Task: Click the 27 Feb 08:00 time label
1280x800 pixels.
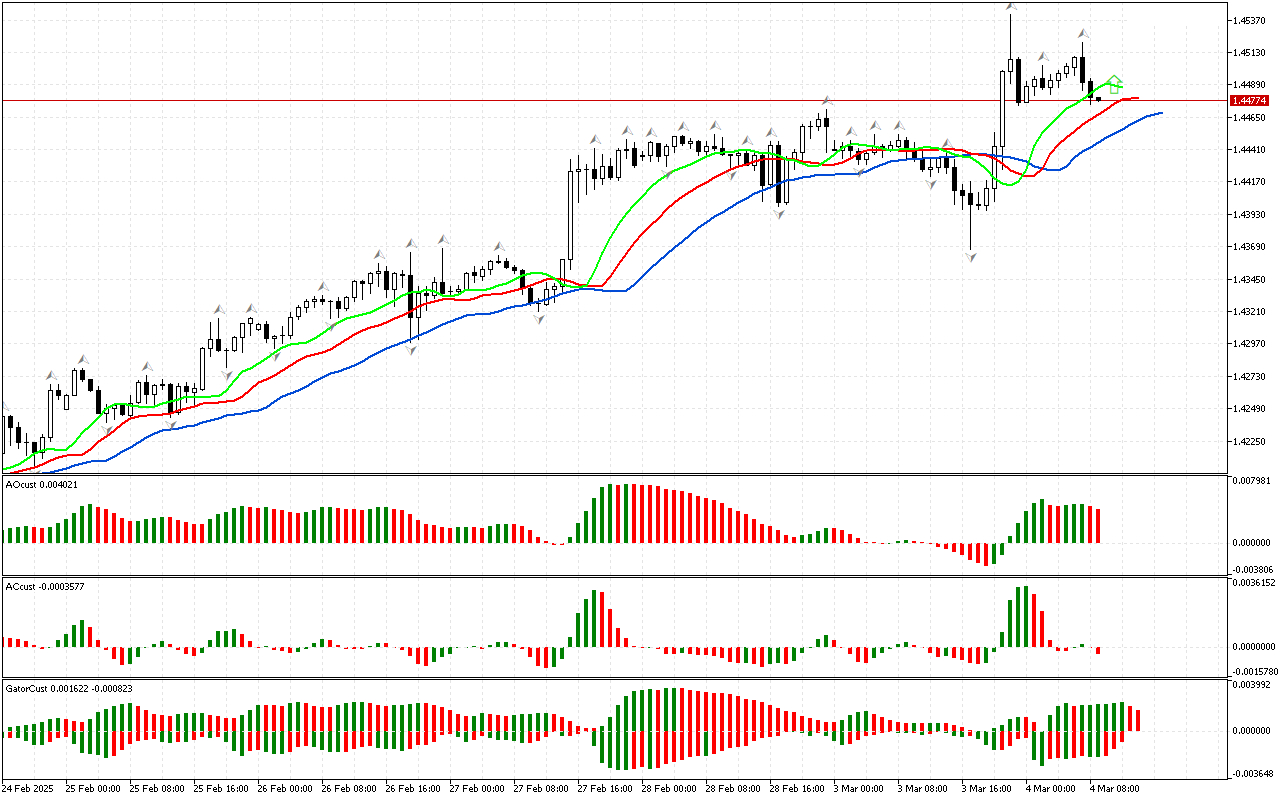Action: coord(541,788)
